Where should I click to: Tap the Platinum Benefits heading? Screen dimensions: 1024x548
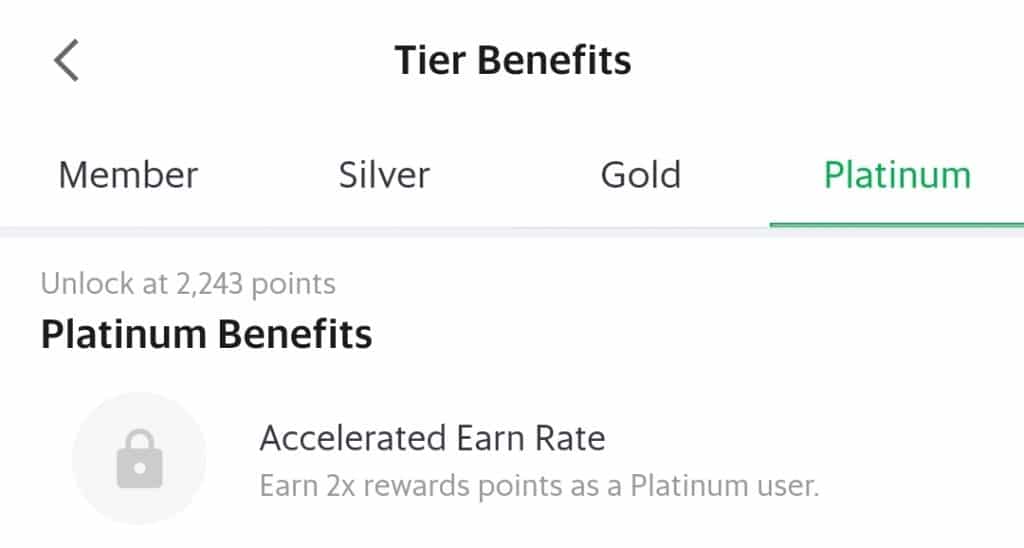pyautogui.click(x=206, y=334)
